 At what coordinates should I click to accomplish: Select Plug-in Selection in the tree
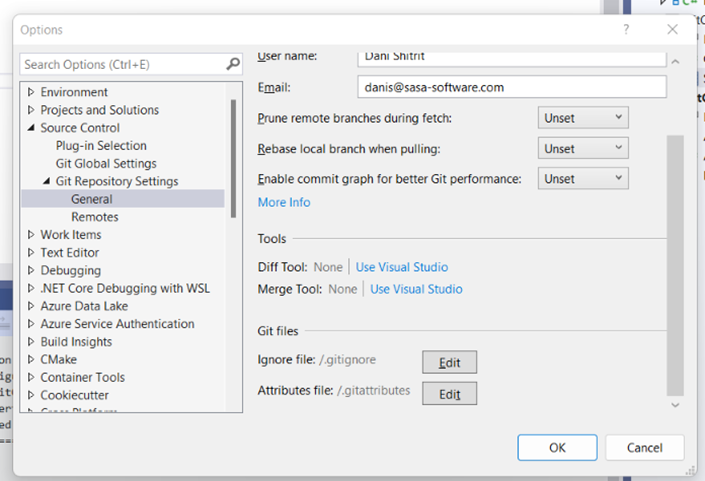point(101,146)
